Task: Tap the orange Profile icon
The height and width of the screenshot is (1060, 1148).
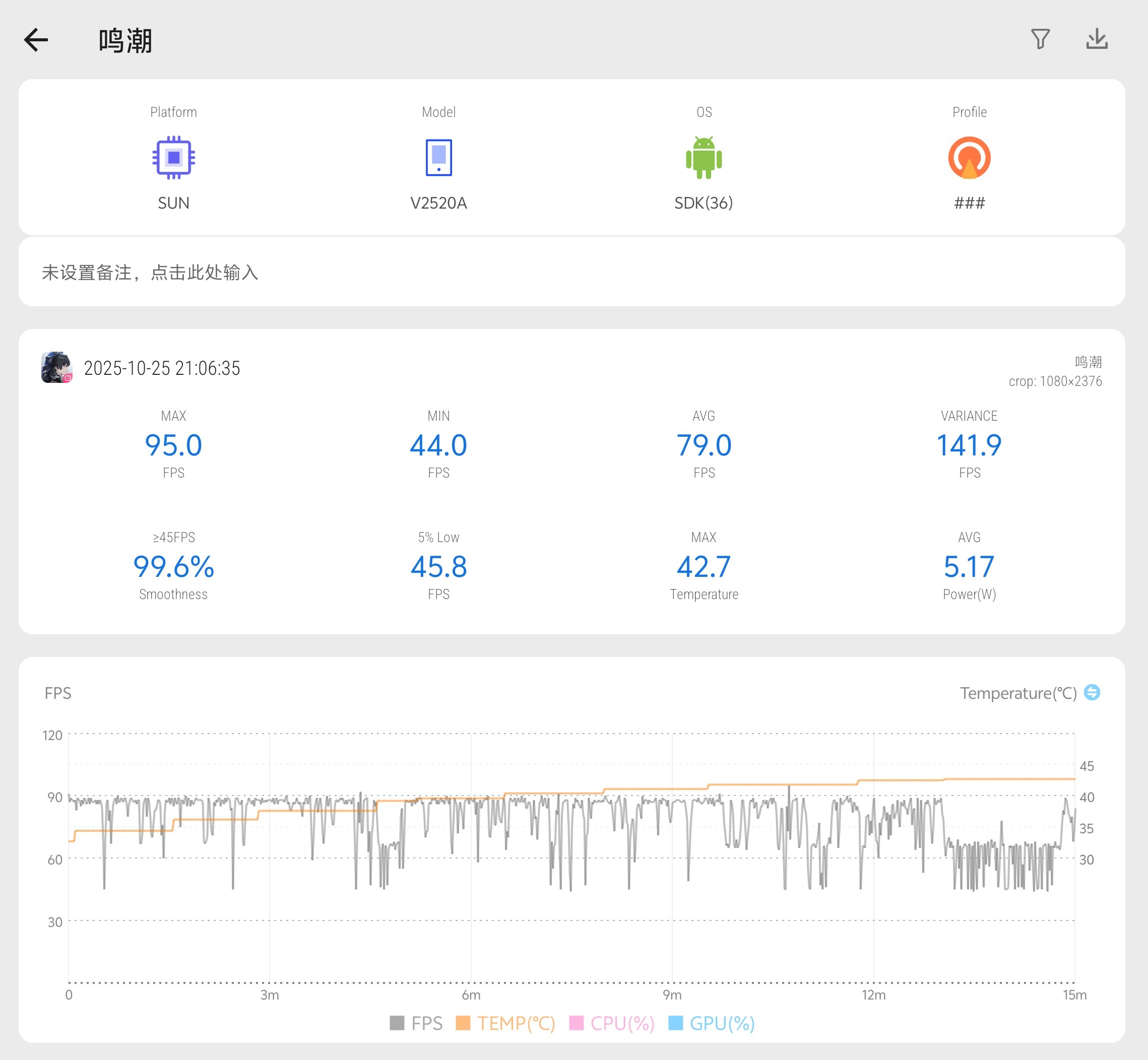Action: (969, 157)
